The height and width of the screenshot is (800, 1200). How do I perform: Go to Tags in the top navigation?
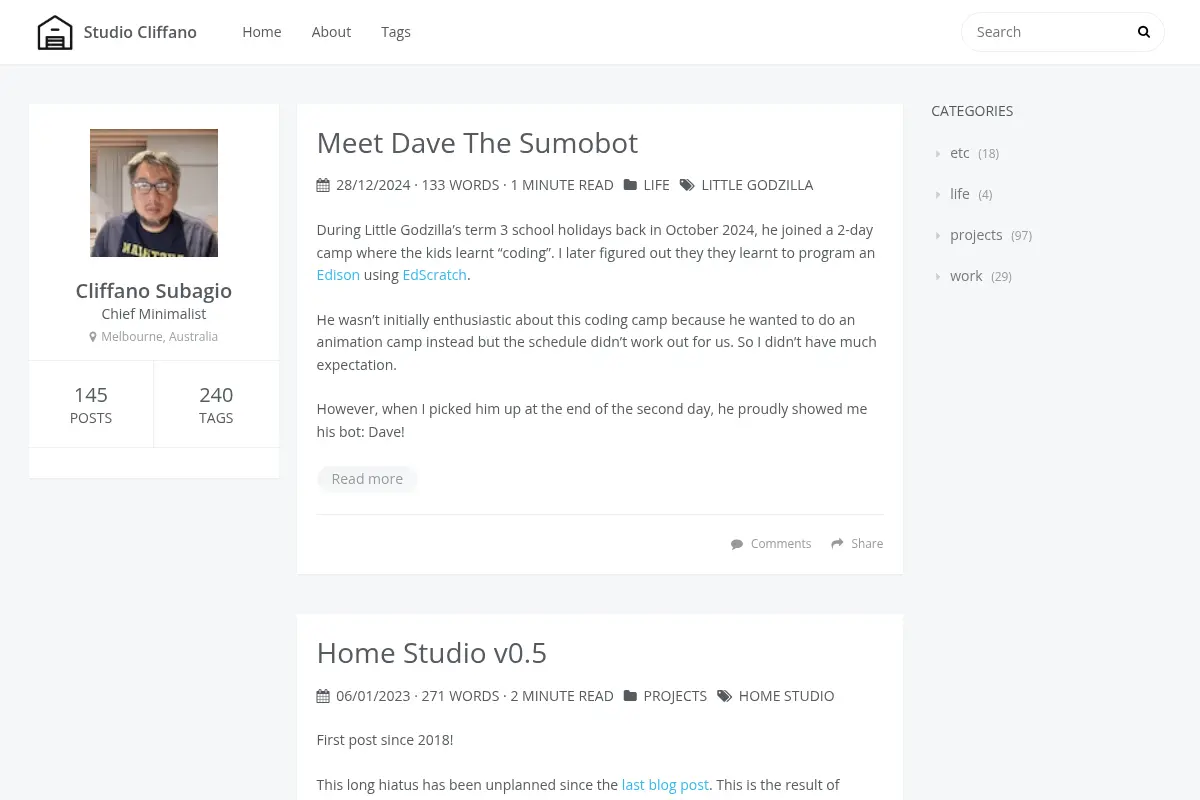click(x=396, y=32)
